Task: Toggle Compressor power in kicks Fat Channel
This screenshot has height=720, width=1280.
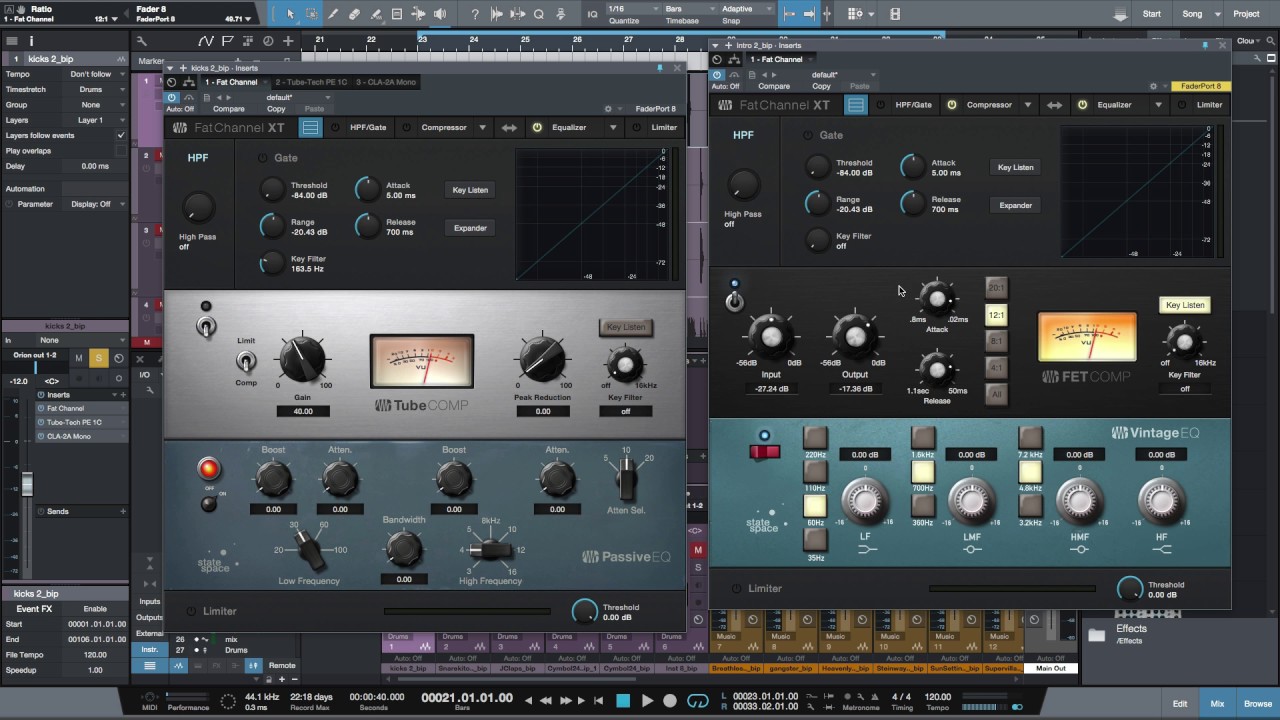Action: tap(407, 127)
